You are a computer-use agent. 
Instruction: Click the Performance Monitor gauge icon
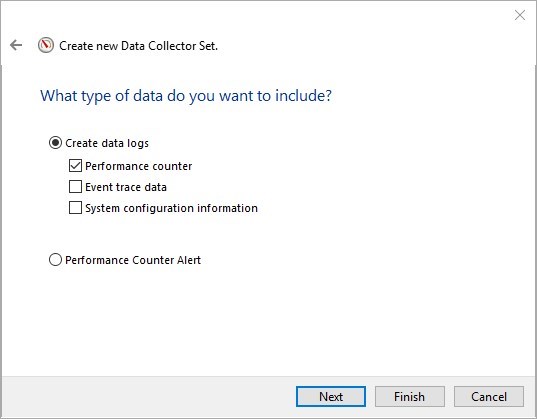coord(46,45)
